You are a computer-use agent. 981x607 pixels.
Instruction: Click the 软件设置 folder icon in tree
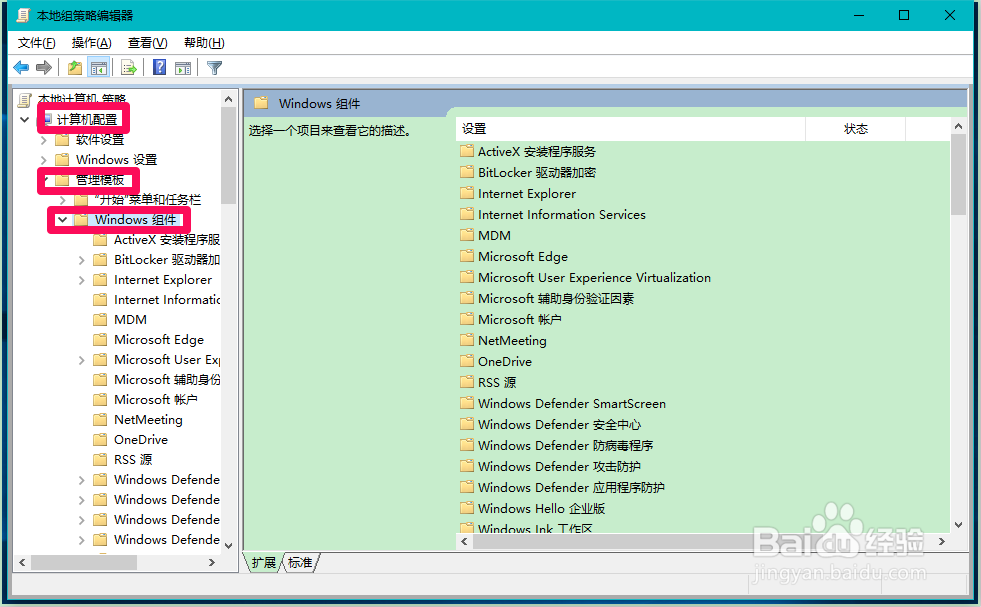pyautogui.click(x=62, y=140)
